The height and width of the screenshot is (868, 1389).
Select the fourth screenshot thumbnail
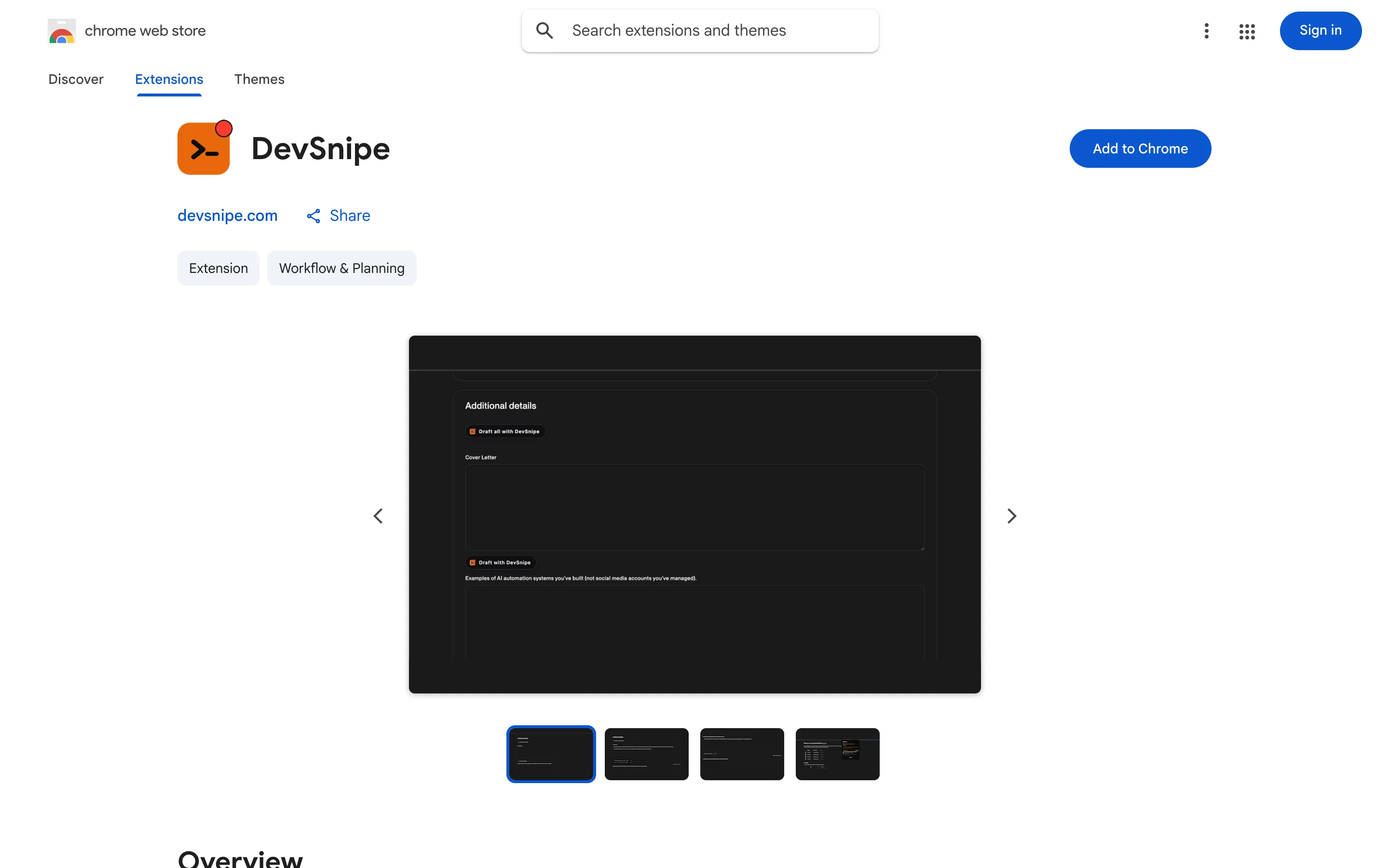(837, 754)
